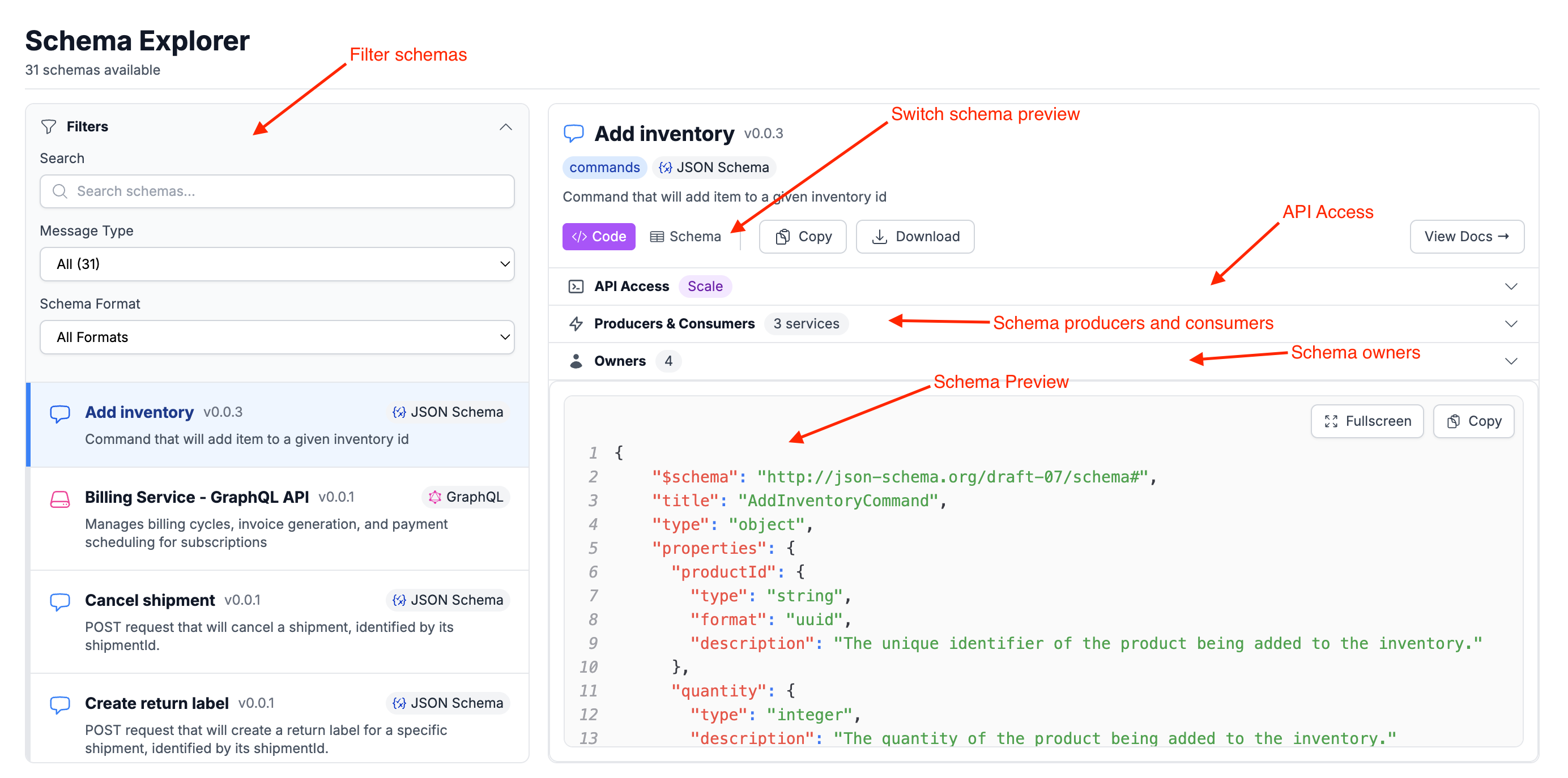The width and height of the screenshot is (1568, 778).
Task: Open the Message Type dropdown
Action: point(277,264)
